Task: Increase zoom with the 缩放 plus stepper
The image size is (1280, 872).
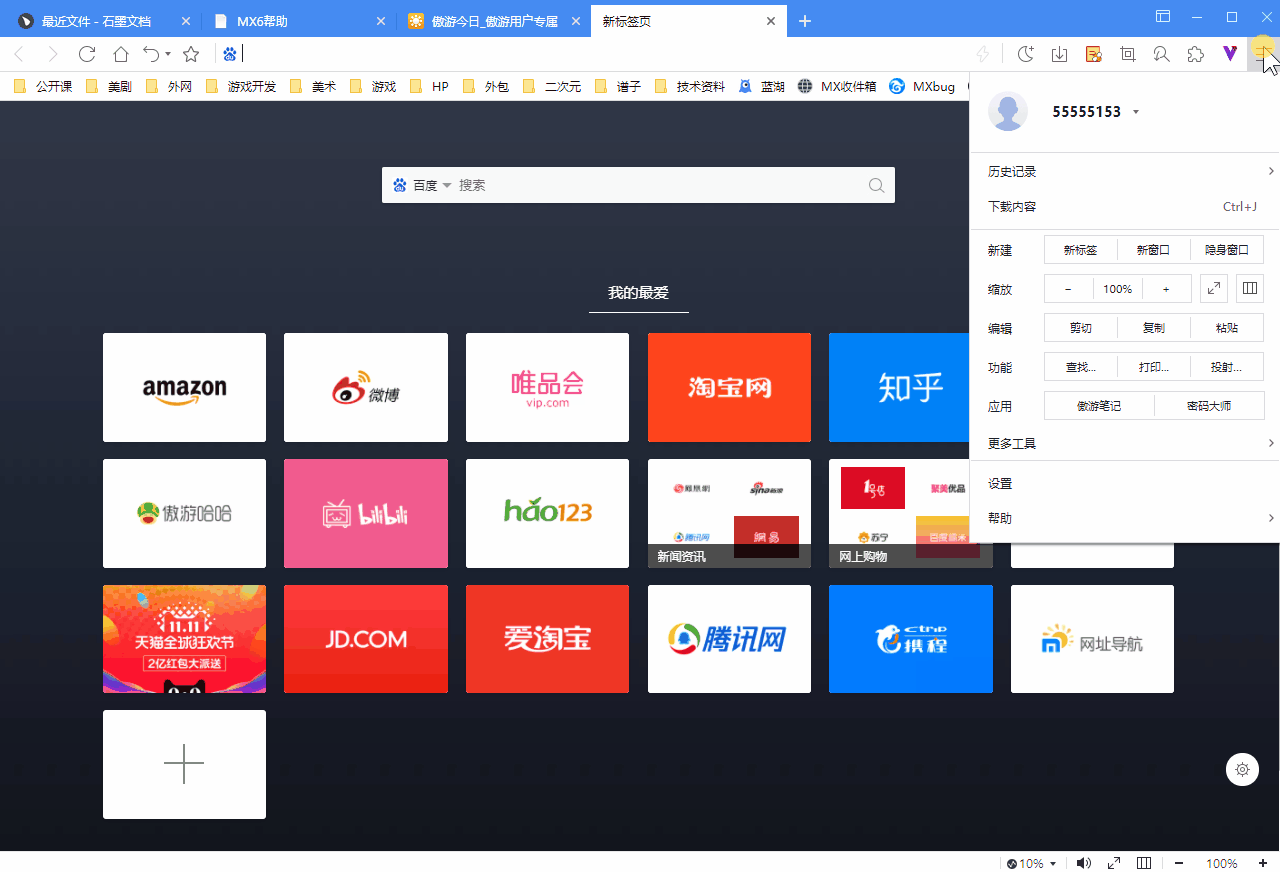Action: pyautogui.click(x=1166, y=288)
